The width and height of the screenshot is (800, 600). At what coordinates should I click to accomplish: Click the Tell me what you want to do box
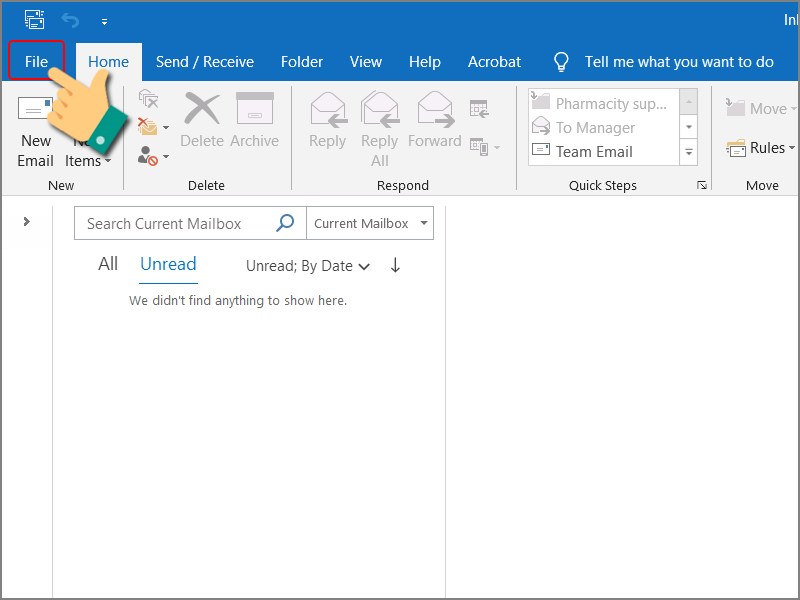coord(679,62)
